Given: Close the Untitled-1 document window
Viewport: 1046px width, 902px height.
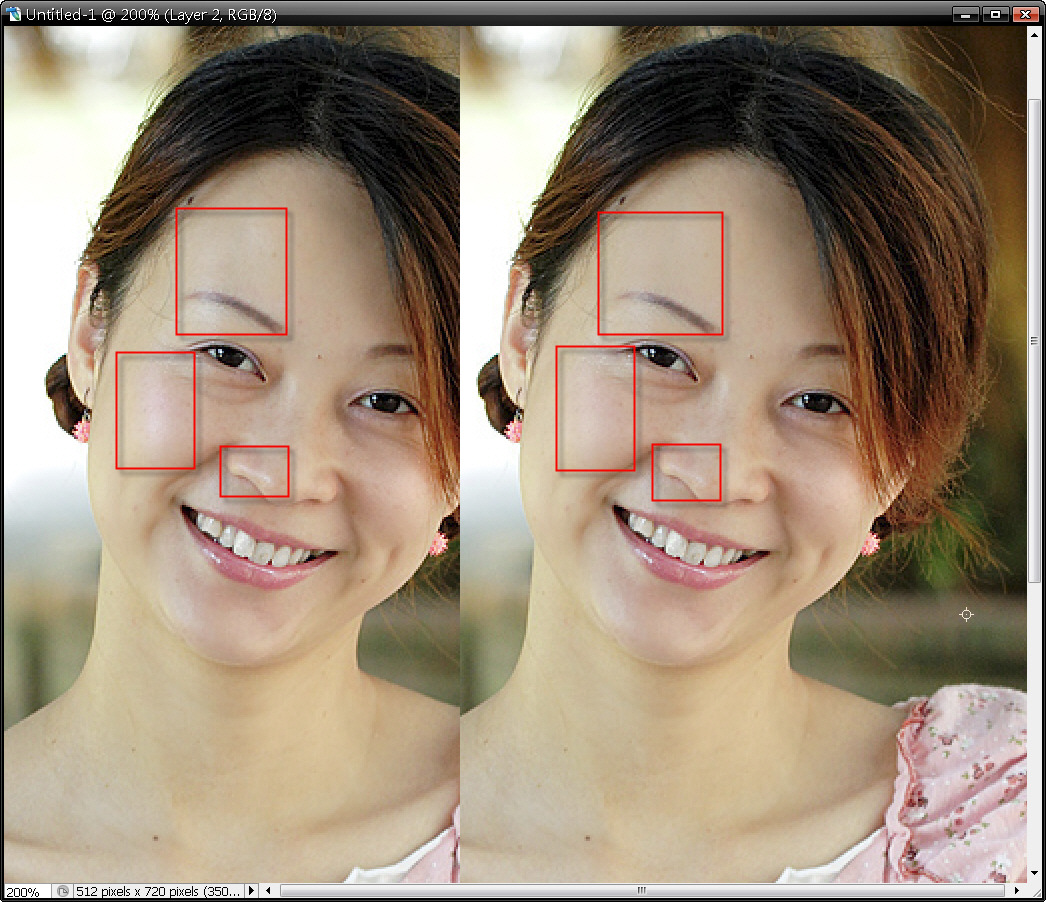Looking at the screenshot, I should click(1025, 14).
